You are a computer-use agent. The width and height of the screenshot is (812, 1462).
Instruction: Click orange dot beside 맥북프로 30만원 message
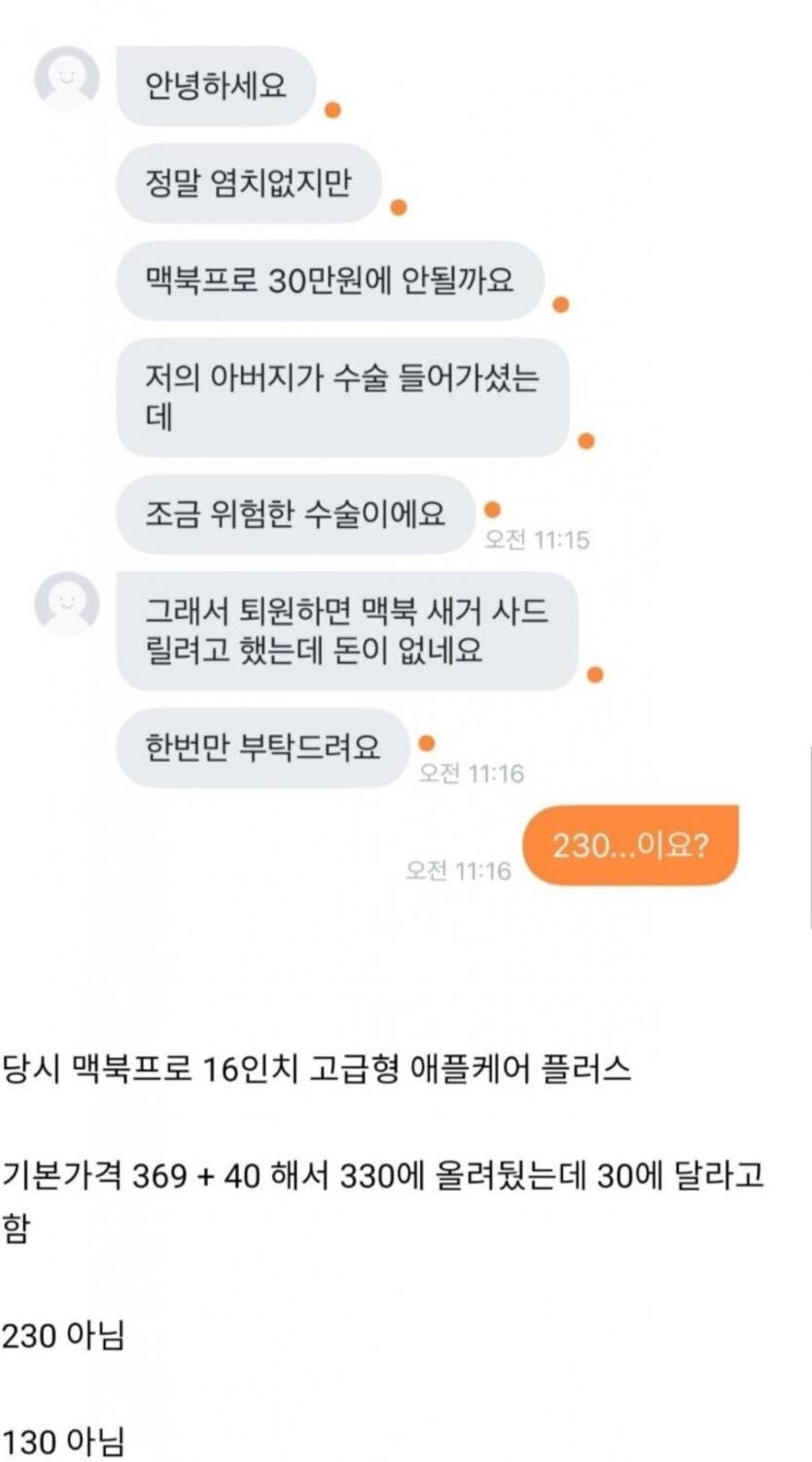point(560,304)
